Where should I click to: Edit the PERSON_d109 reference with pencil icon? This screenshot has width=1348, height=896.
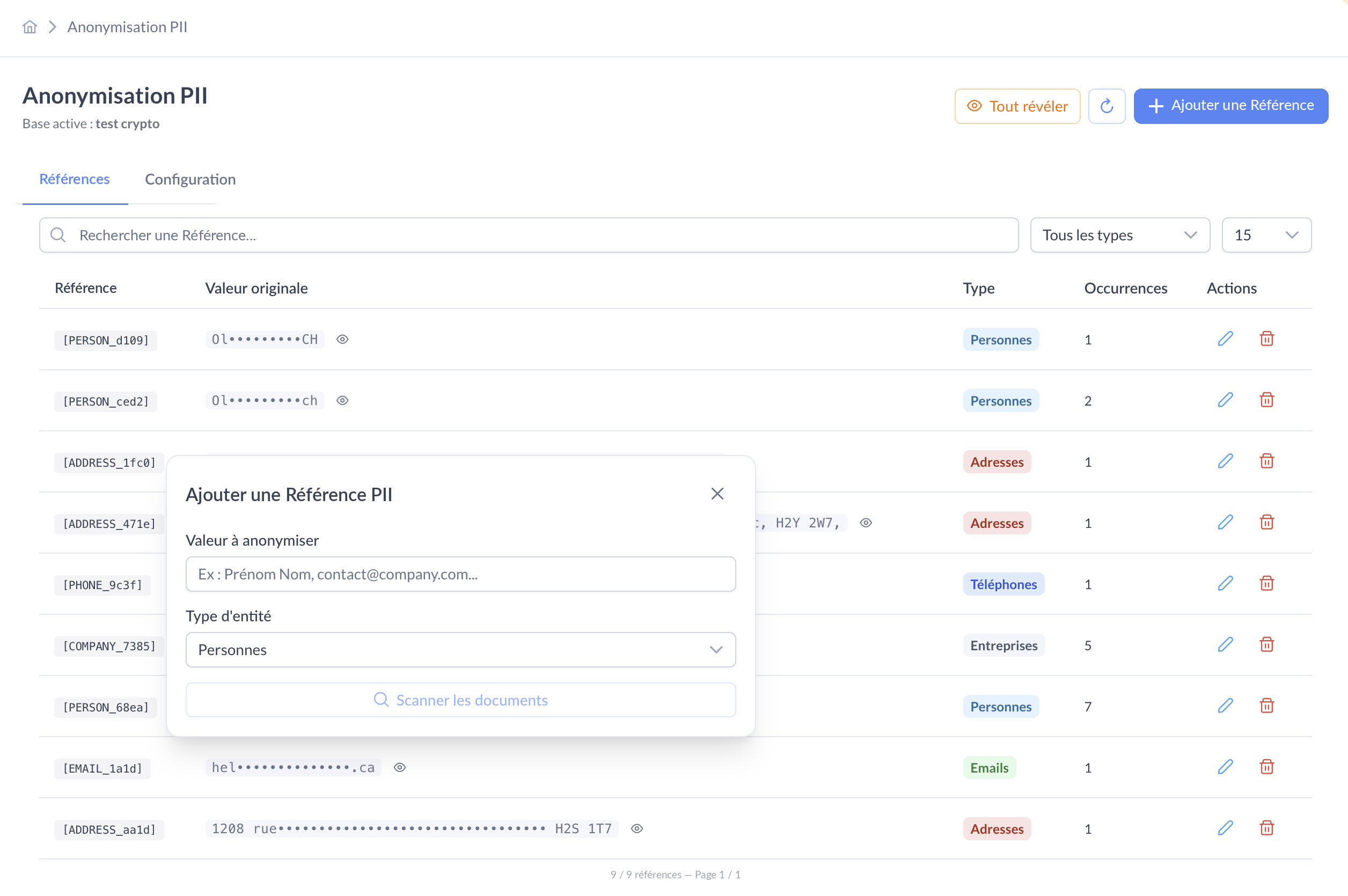click(1225, 339)
